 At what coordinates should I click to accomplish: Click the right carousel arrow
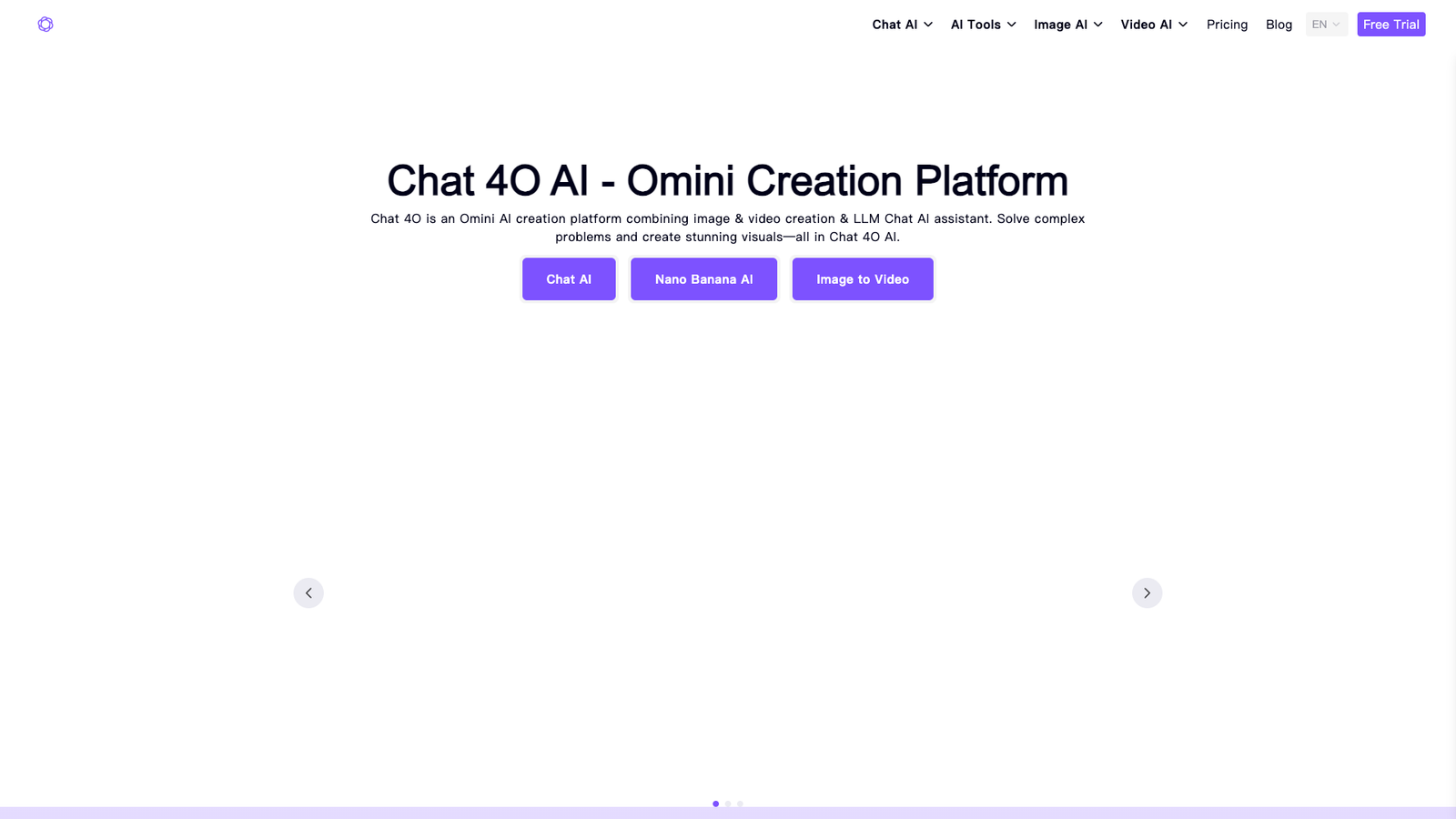[1148, 592]
